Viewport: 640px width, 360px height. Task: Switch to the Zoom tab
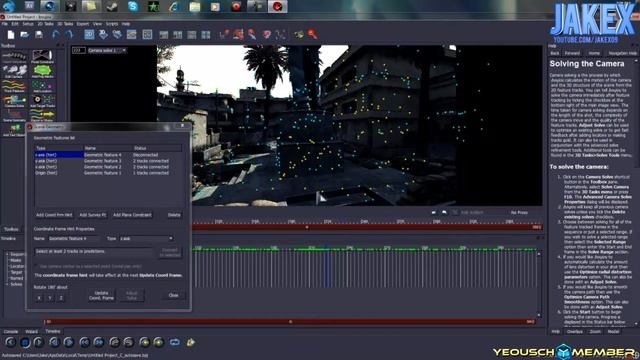coord(595,331)
